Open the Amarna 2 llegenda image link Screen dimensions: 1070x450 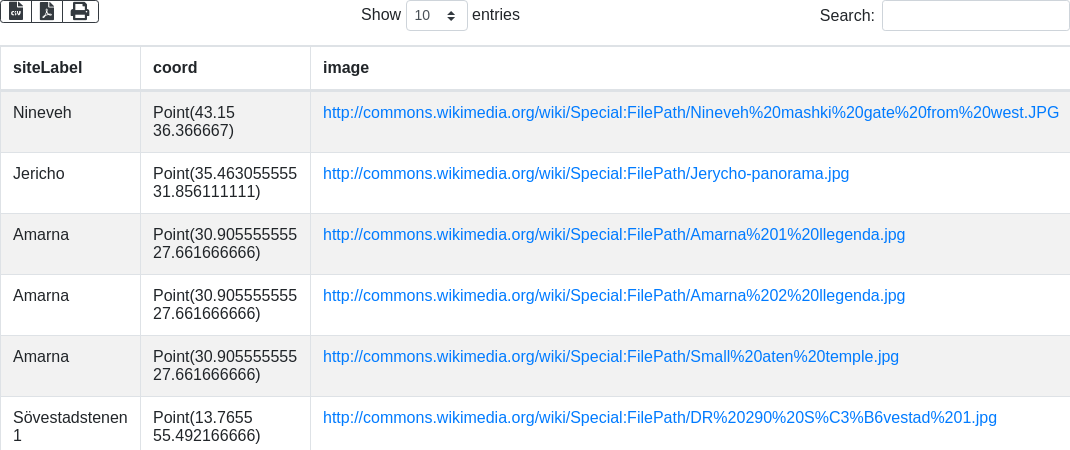pos(613,296)
